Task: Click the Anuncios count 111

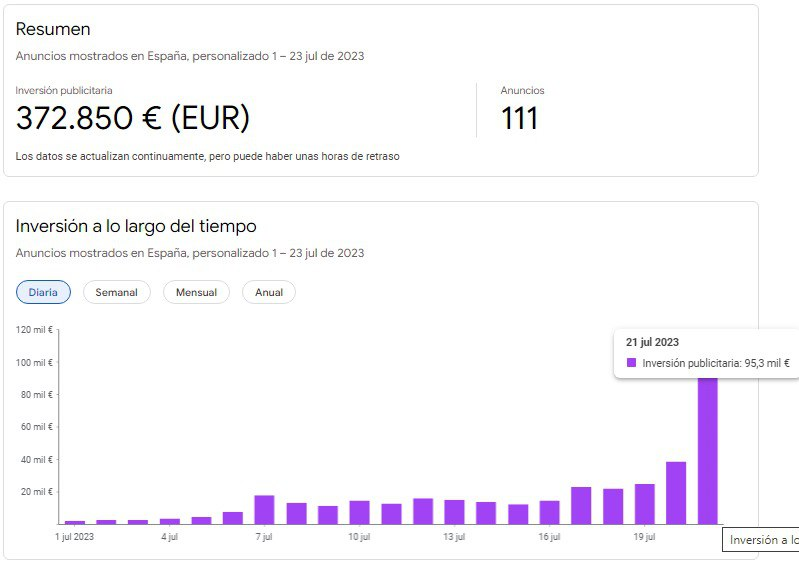Action: (519, 118)
